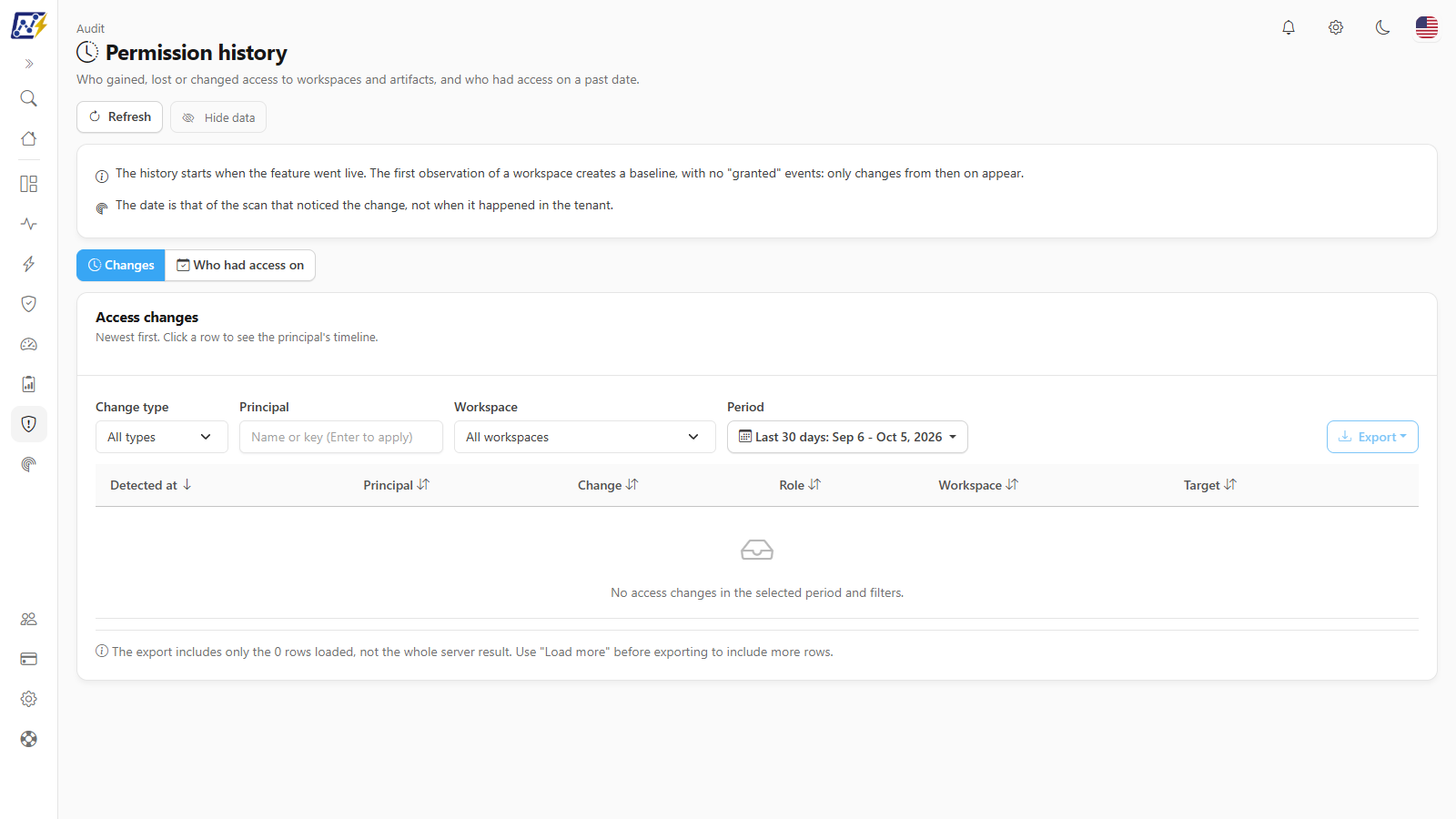Open the notifications bell
This screenshot has width=1456, height=819.
[1289, 27]
